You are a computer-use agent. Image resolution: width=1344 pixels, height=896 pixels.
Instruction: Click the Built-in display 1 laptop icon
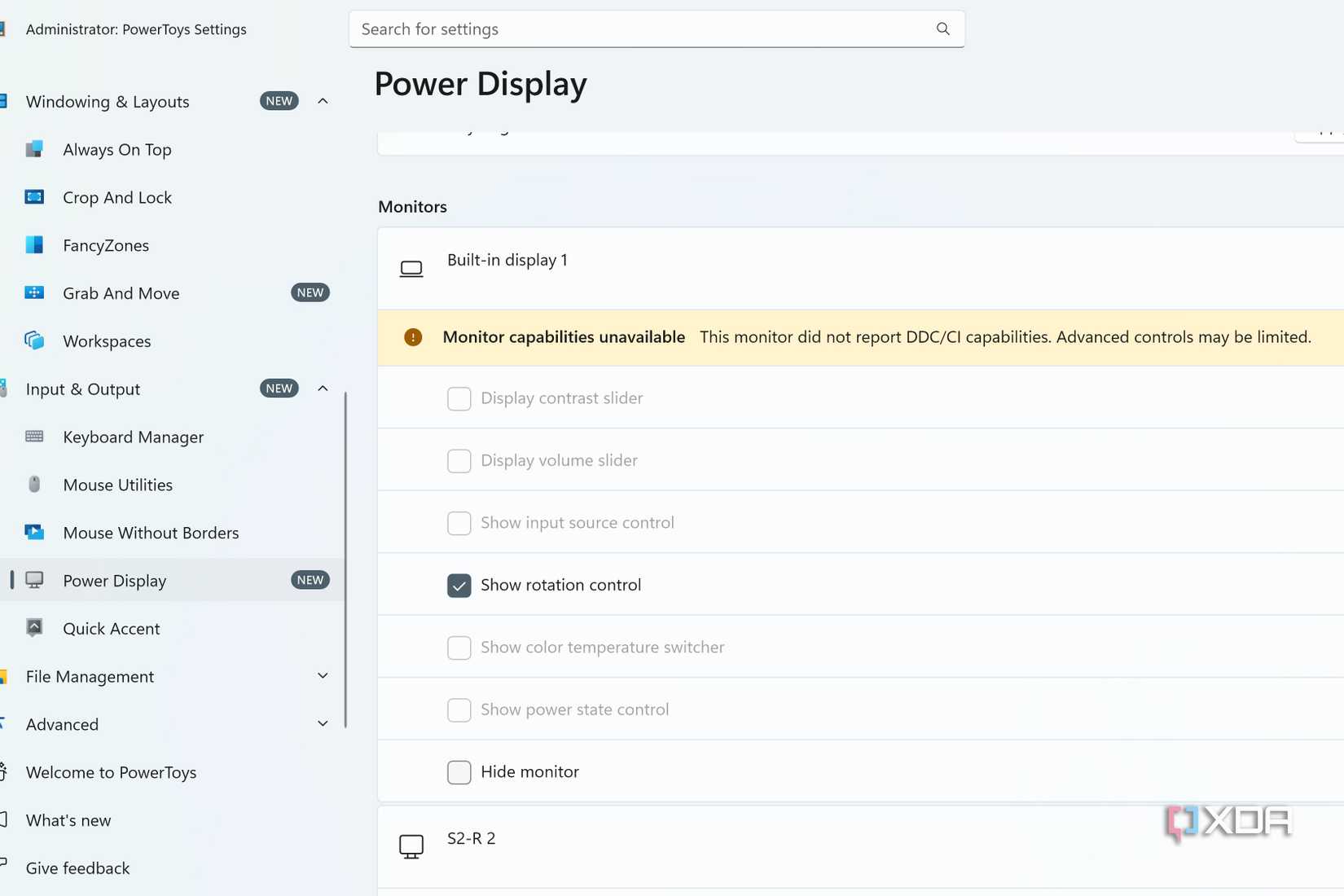(x=411, y=269)
